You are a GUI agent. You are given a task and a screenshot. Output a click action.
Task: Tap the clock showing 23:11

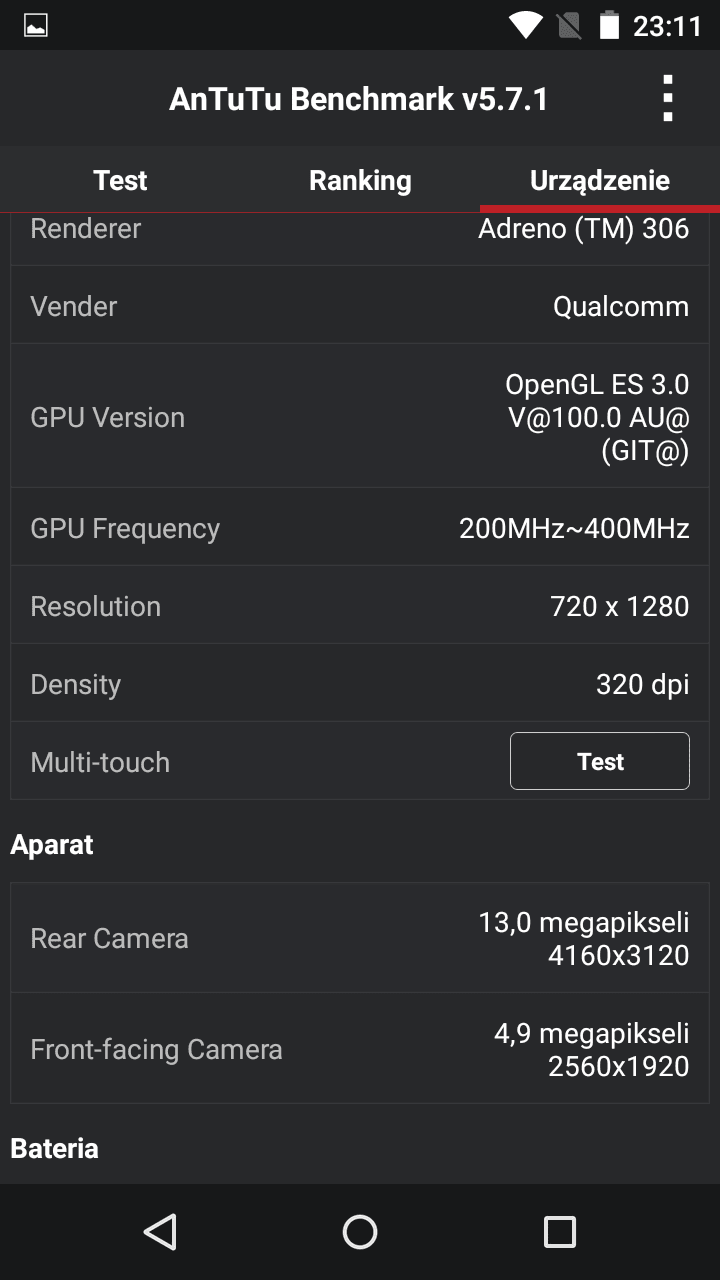point(667,26)
